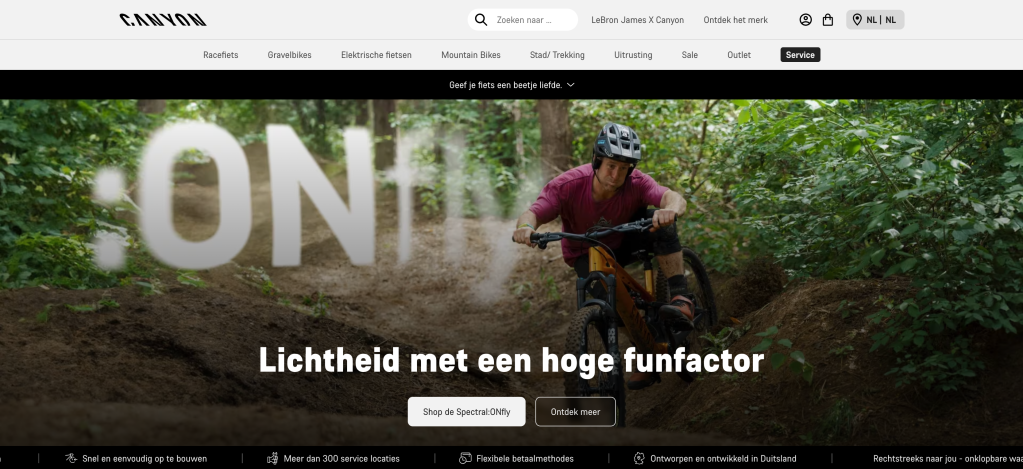Click Shop de Spectral:ONfly button
Viewport: 1023px width, 469px height.
pos(466,412)
